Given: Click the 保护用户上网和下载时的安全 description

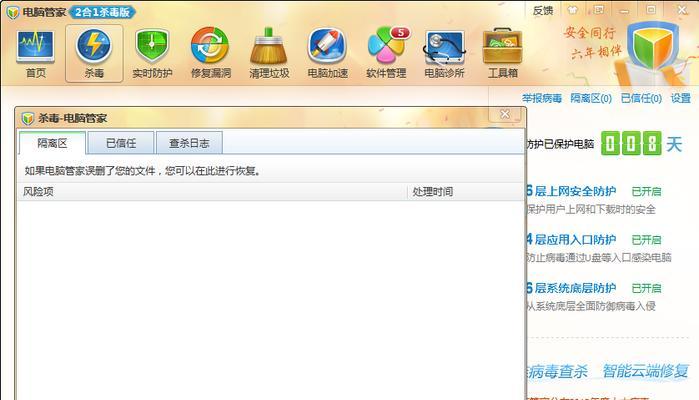Looking at the screenshot, I should [x=591, y=209].
